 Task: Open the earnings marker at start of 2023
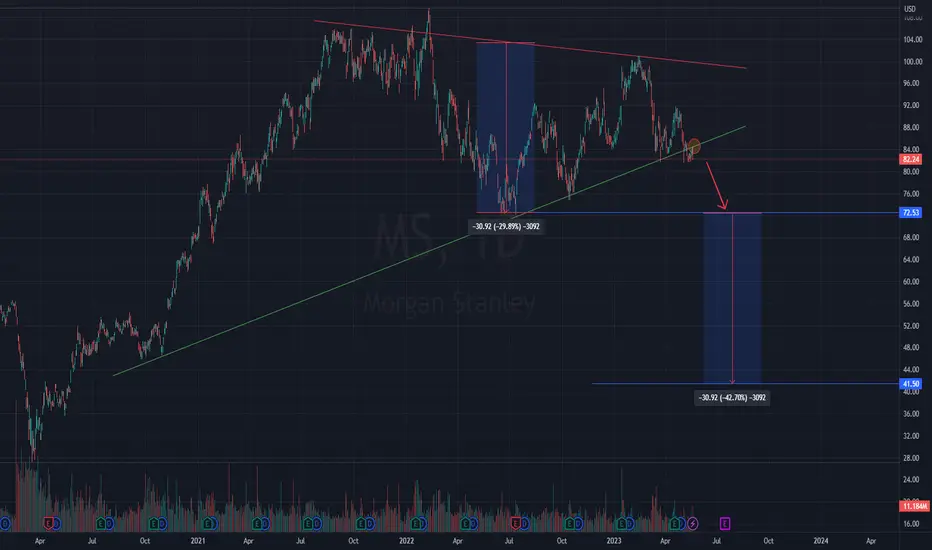[622, 523]
